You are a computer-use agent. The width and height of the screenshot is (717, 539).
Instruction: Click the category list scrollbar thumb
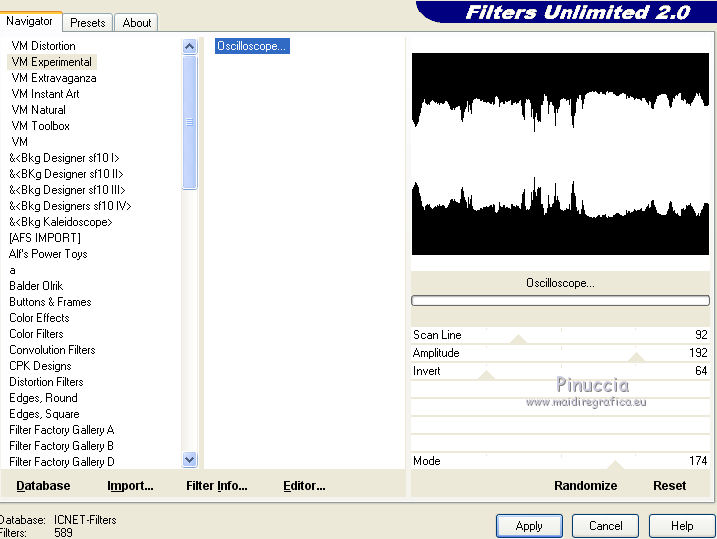tap(189, 122)
